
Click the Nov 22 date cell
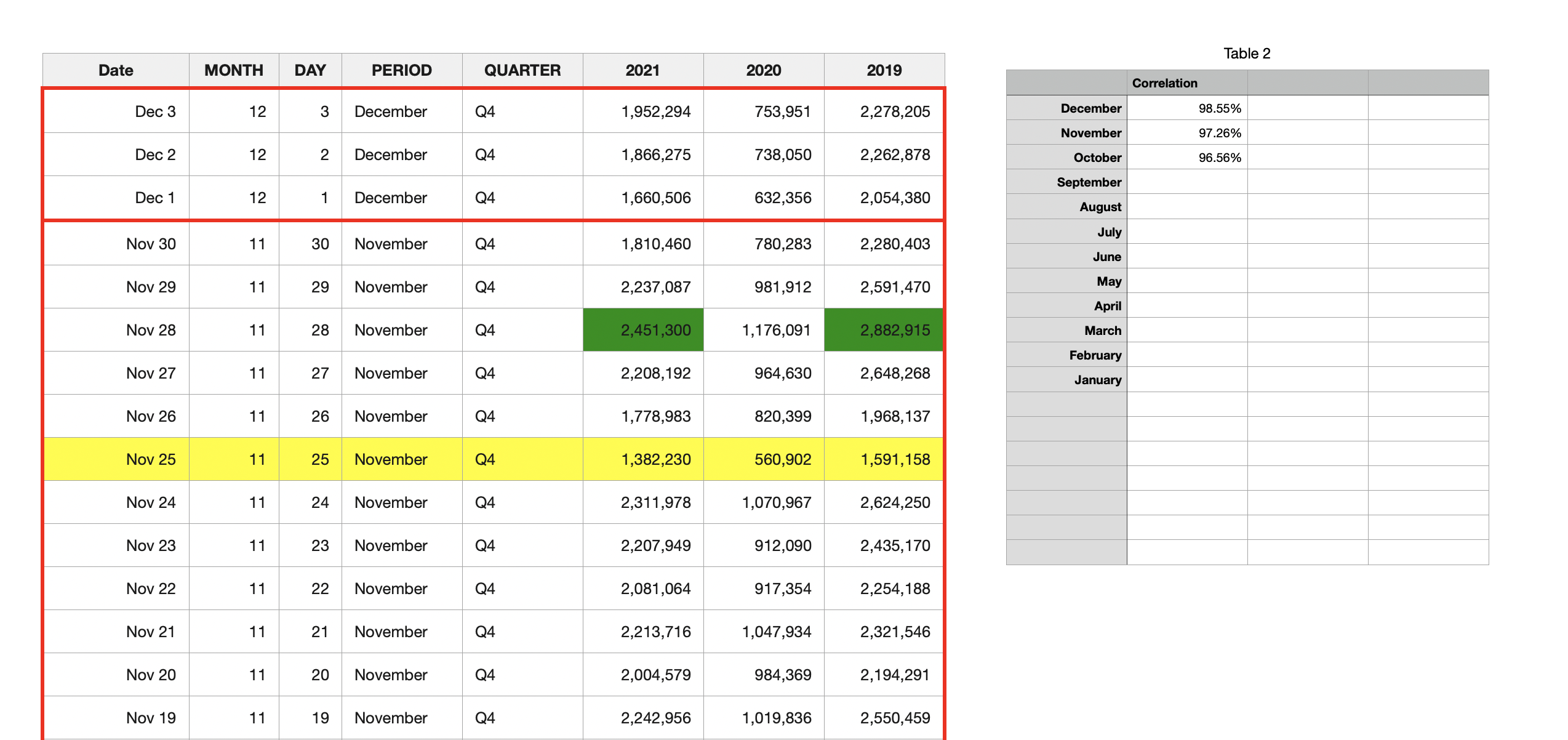click(x=116, y=589)
